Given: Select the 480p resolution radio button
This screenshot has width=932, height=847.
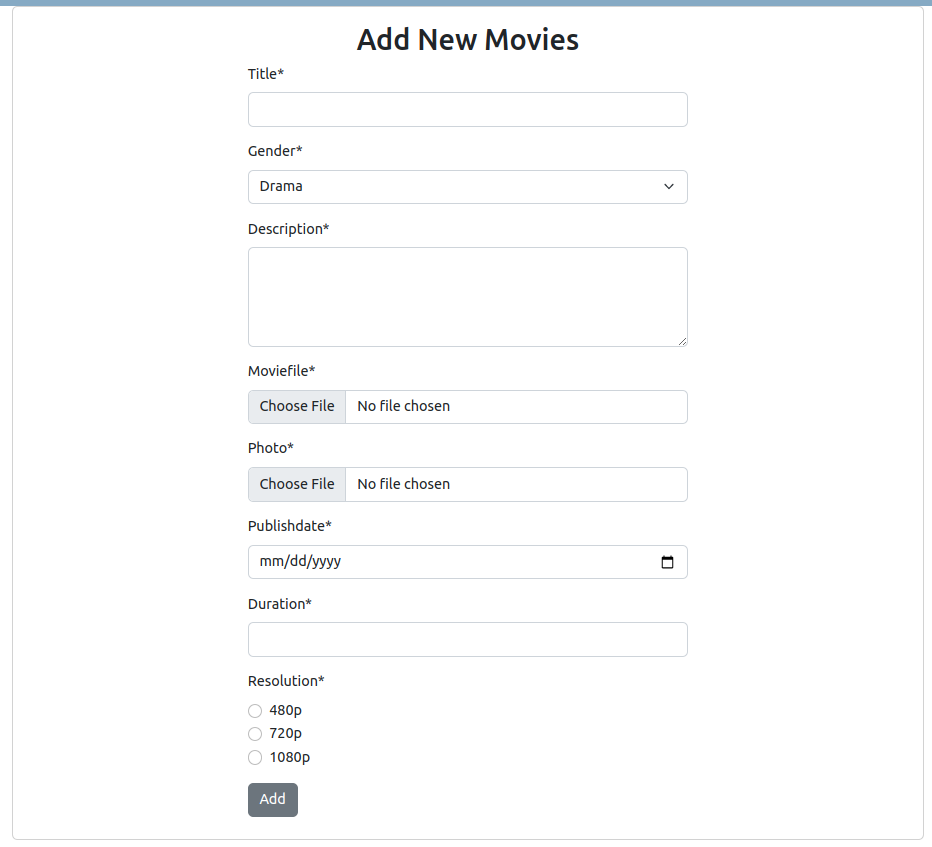Looking at the screenshot, I should [255, 711].
